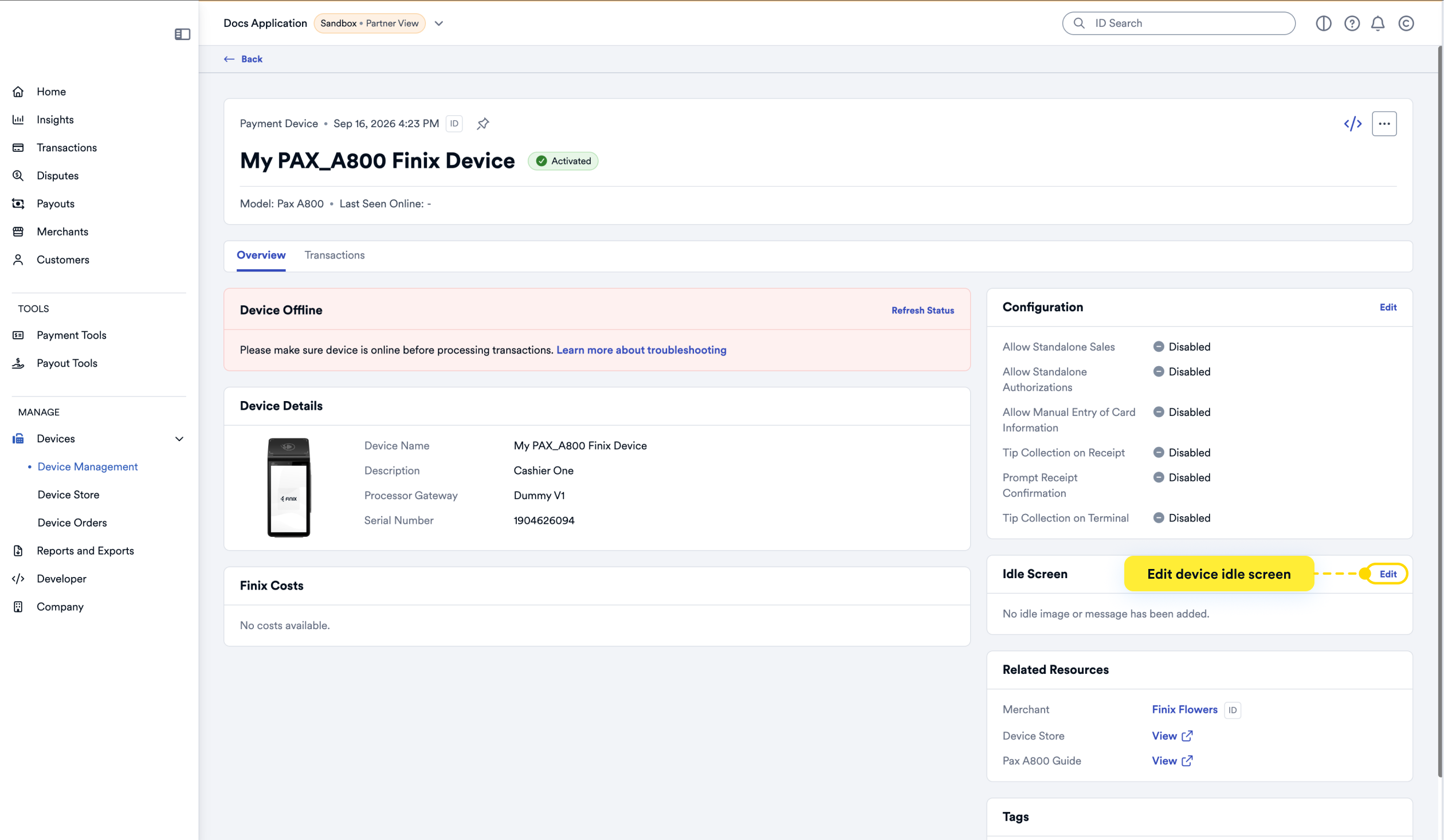Click the Disputes magnifier icon
The image size is (1444, 840).
pos(18,175)
